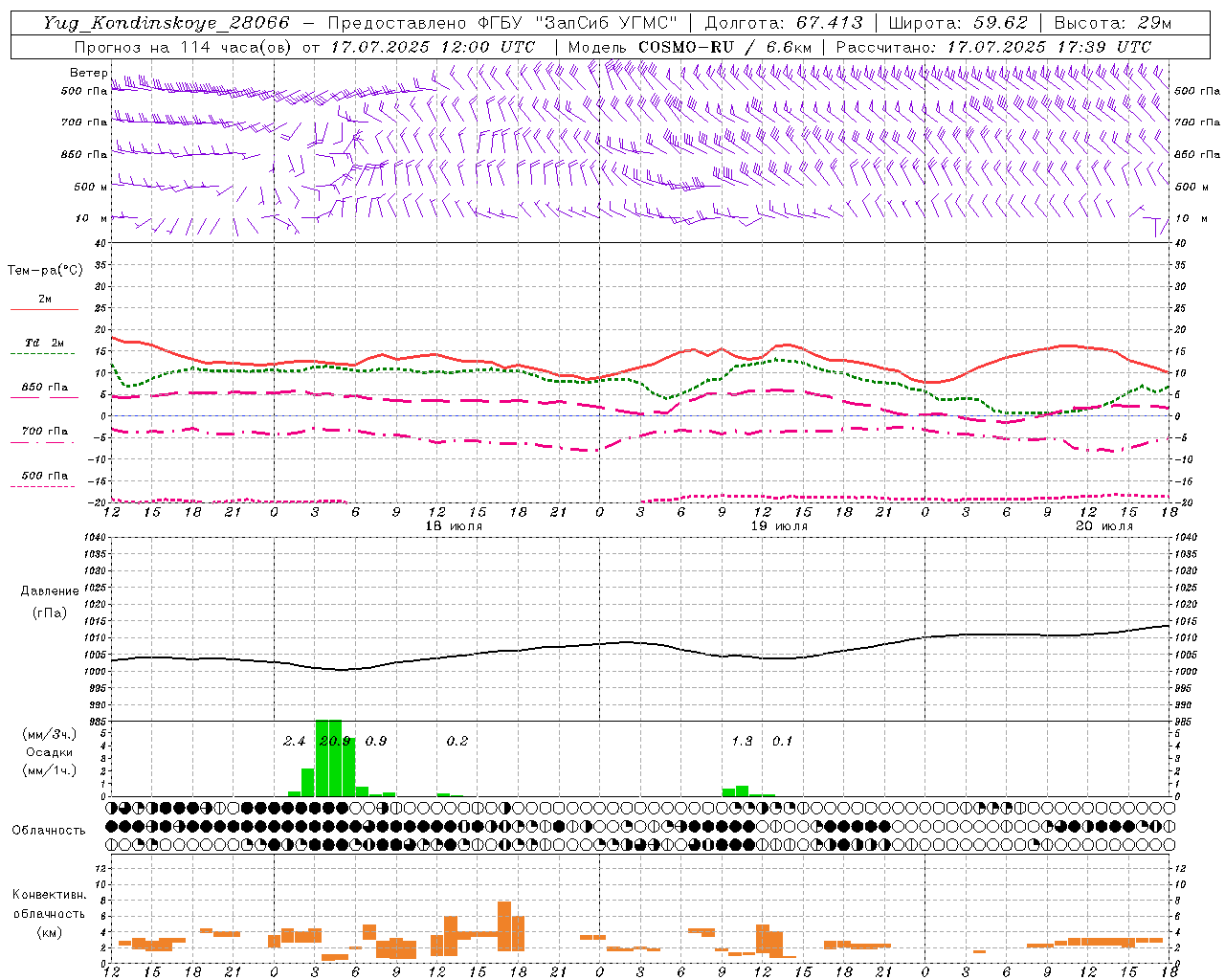Click the Td 2м dew point legend entry
The height and width of the screenshot is (980, 1225).
click(45, 343)
